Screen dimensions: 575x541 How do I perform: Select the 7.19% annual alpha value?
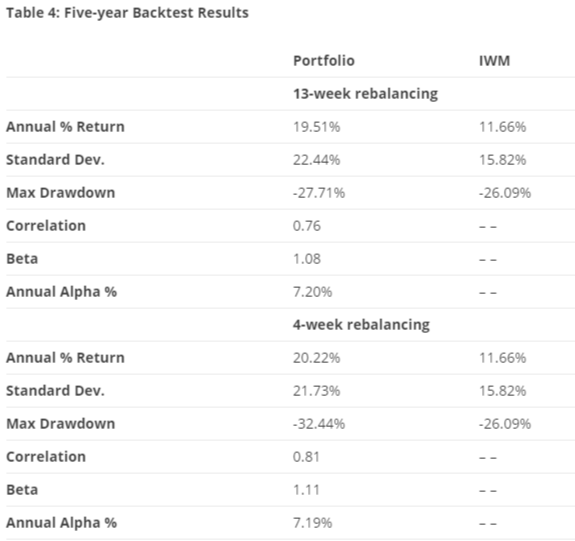312,523
